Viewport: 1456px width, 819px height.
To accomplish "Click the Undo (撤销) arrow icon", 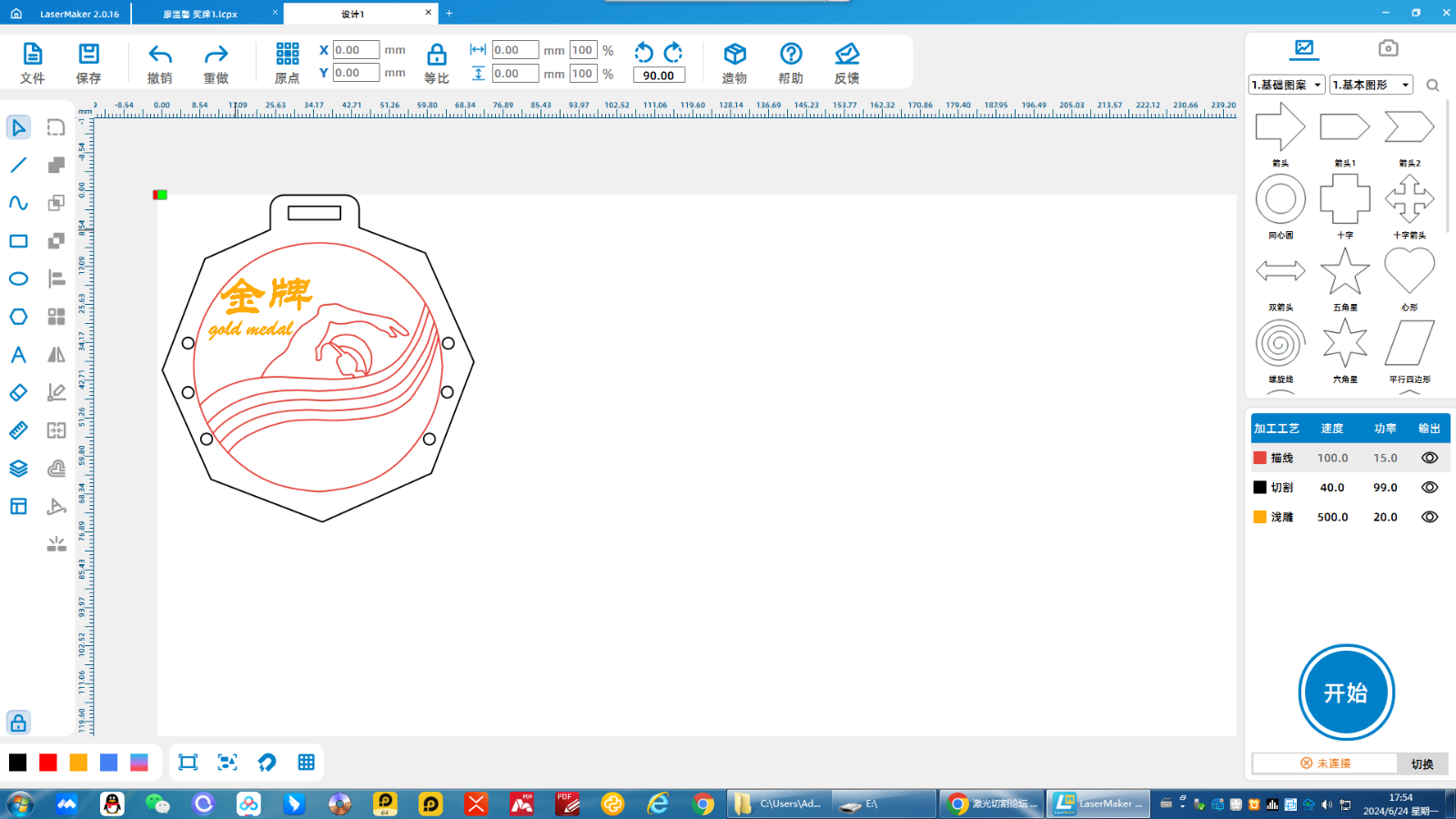I will click(160, 55).
